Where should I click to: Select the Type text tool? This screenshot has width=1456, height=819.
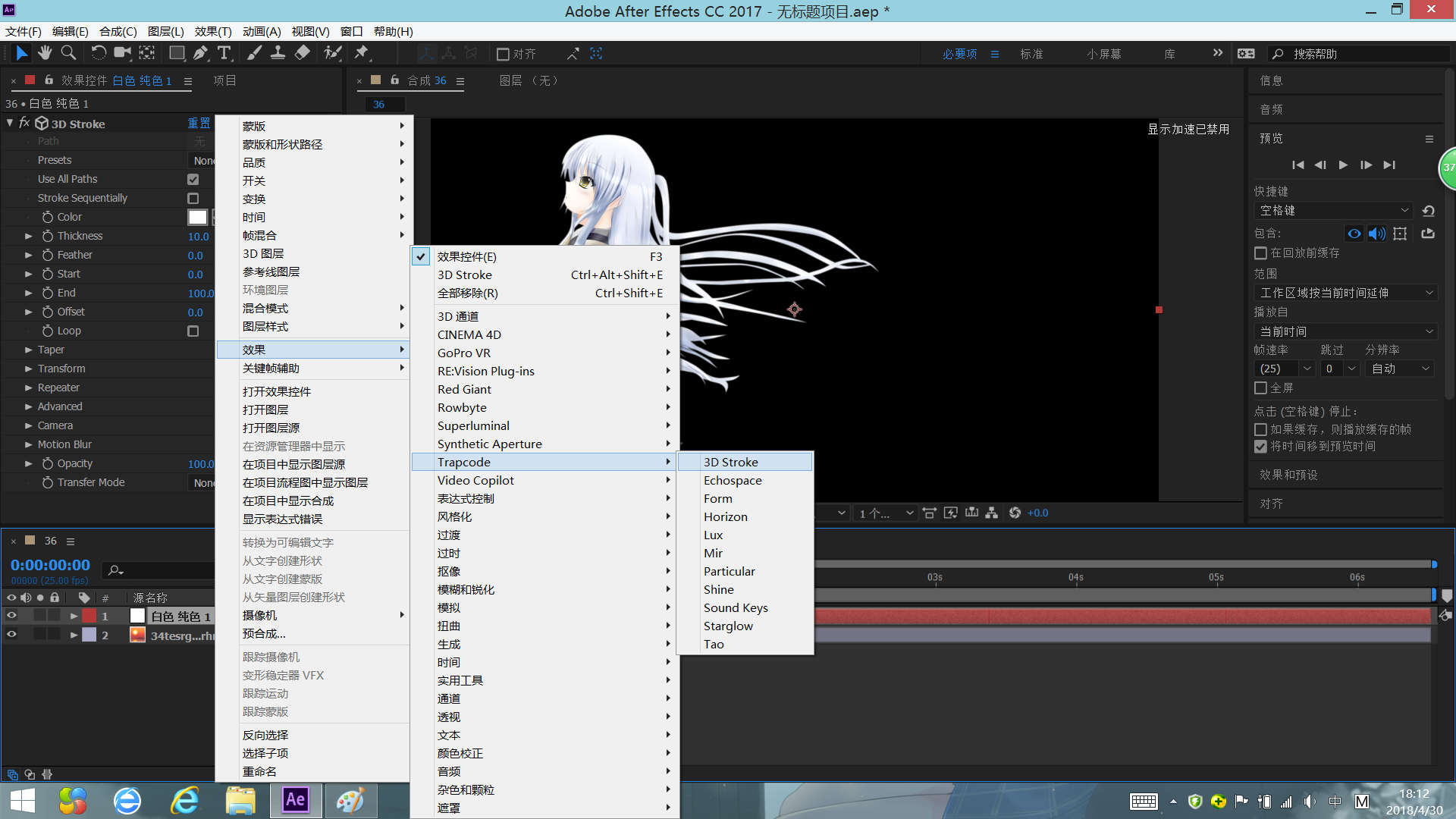pyautogui.click(x=224, y=53)
